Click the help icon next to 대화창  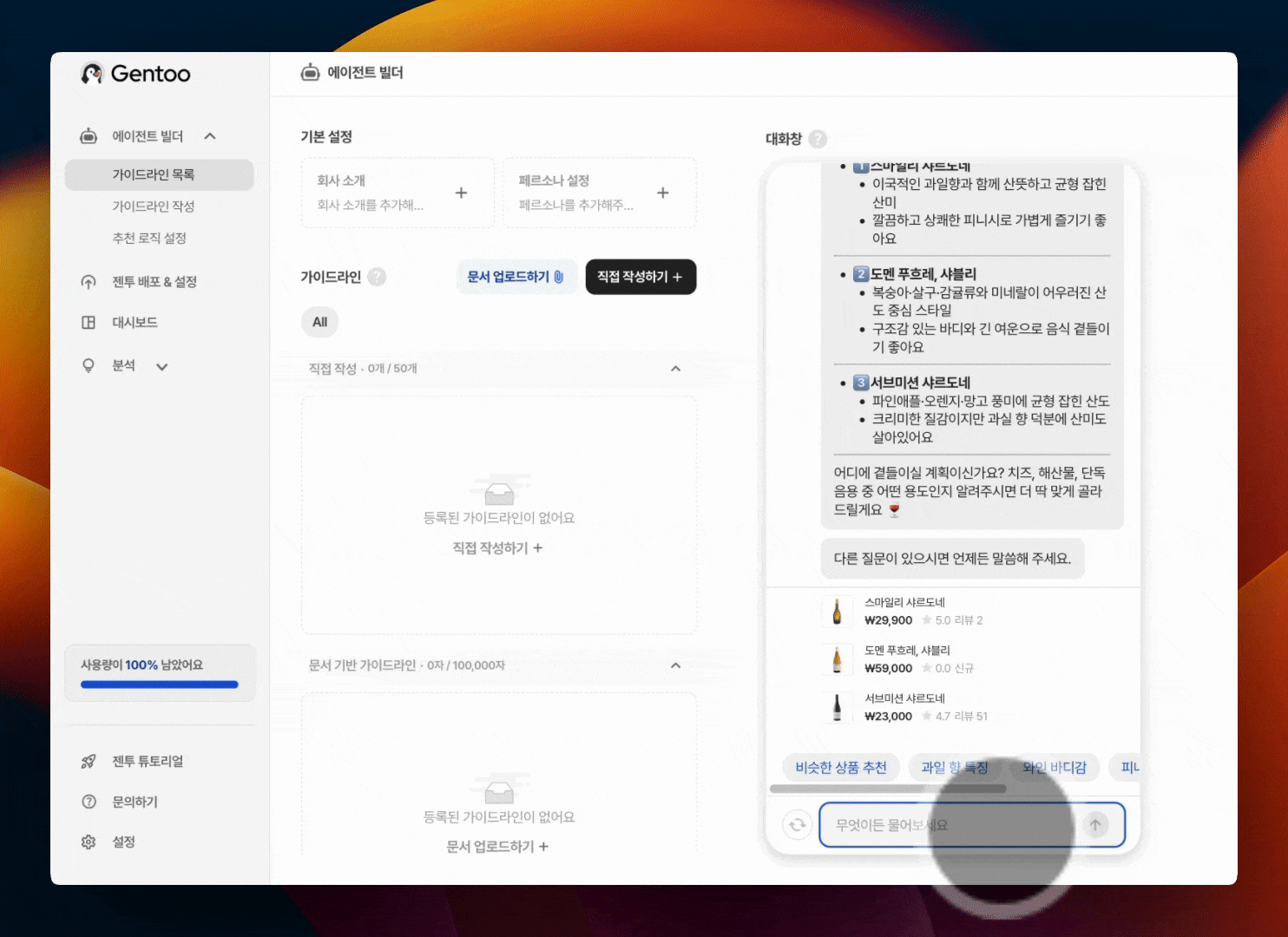click(818, 139)
